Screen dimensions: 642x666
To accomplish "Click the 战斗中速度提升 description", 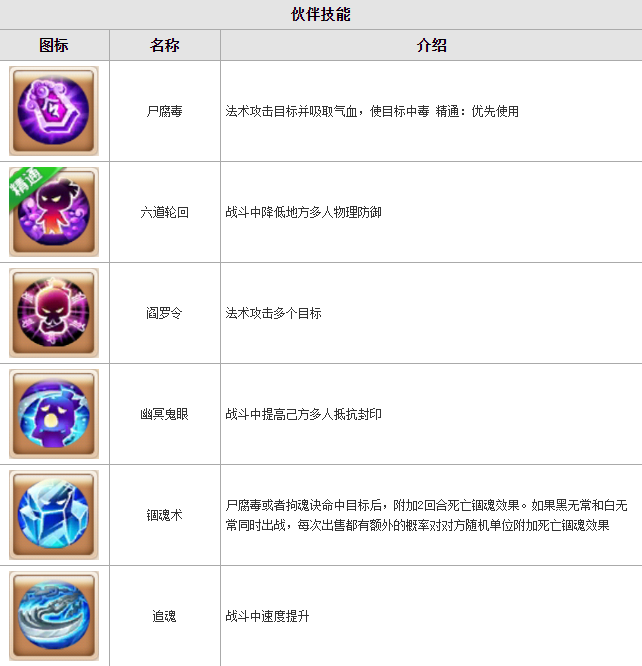I will point(267,616).
